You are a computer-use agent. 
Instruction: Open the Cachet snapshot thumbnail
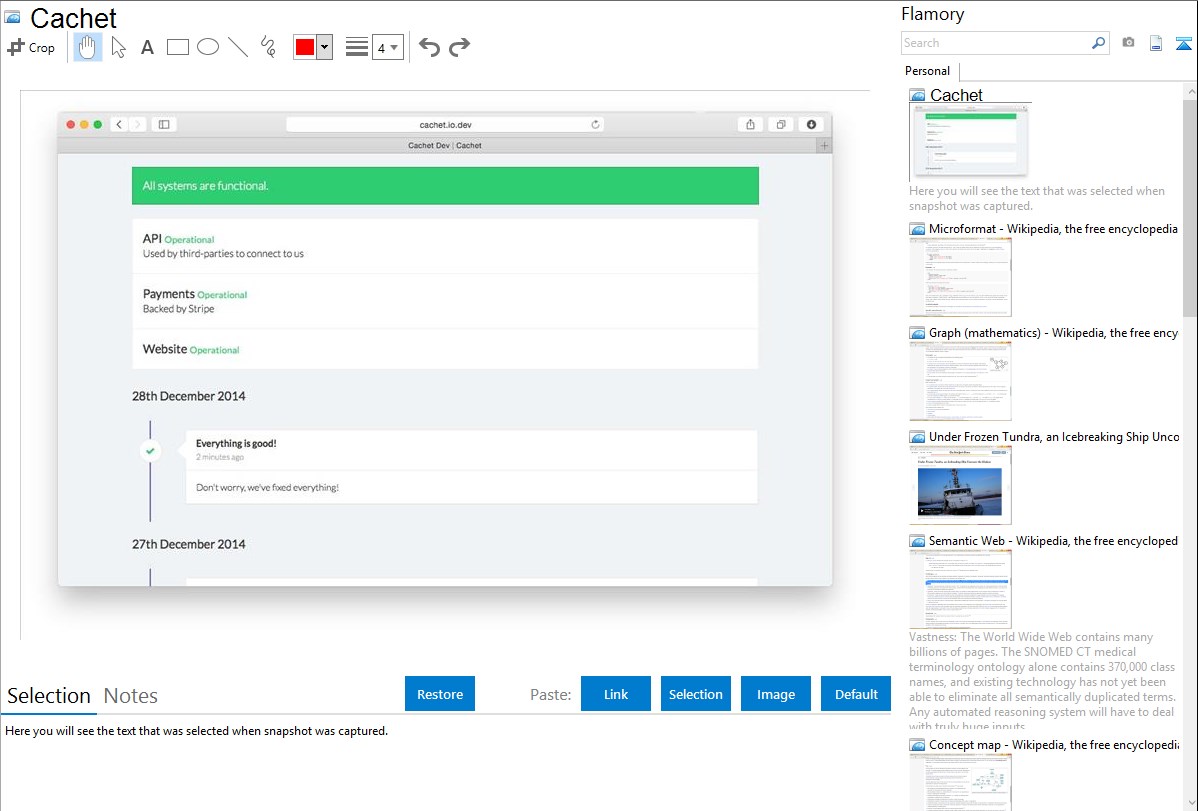pos(968,142)
